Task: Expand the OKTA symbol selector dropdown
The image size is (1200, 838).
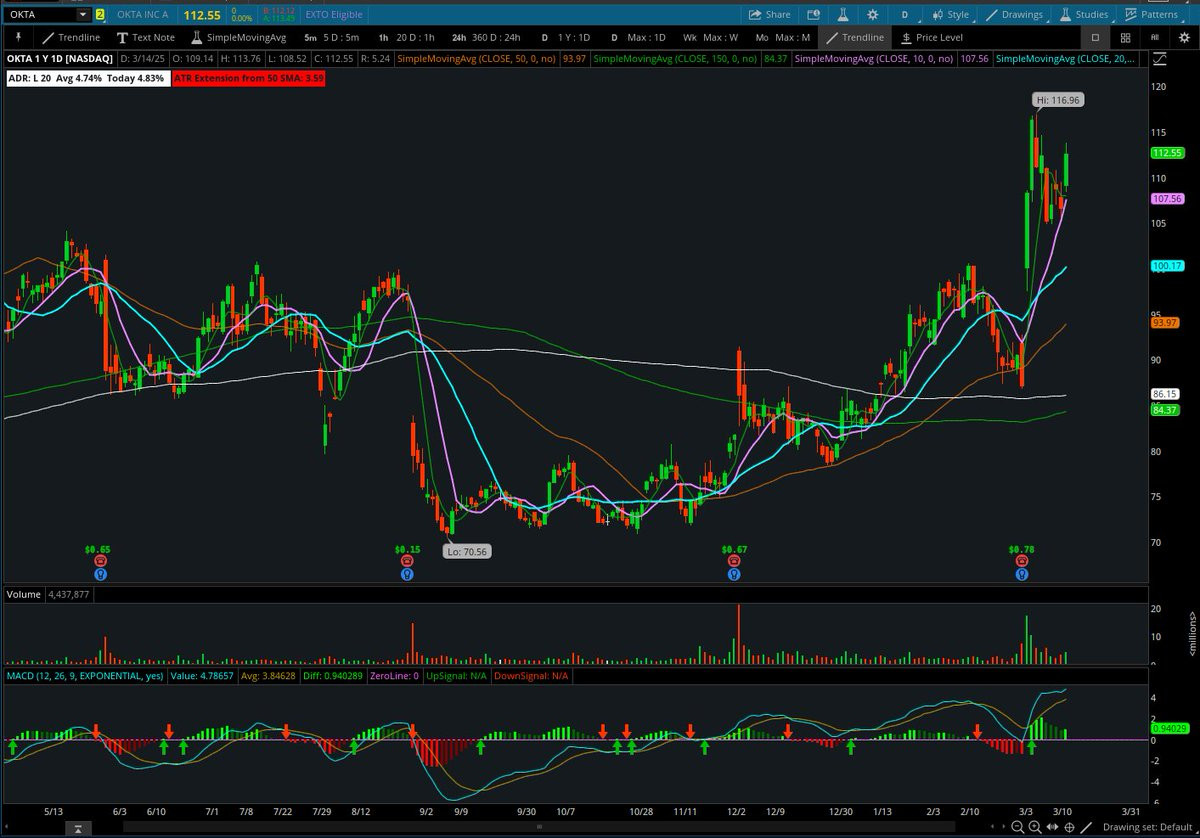Action: (81, 15)
